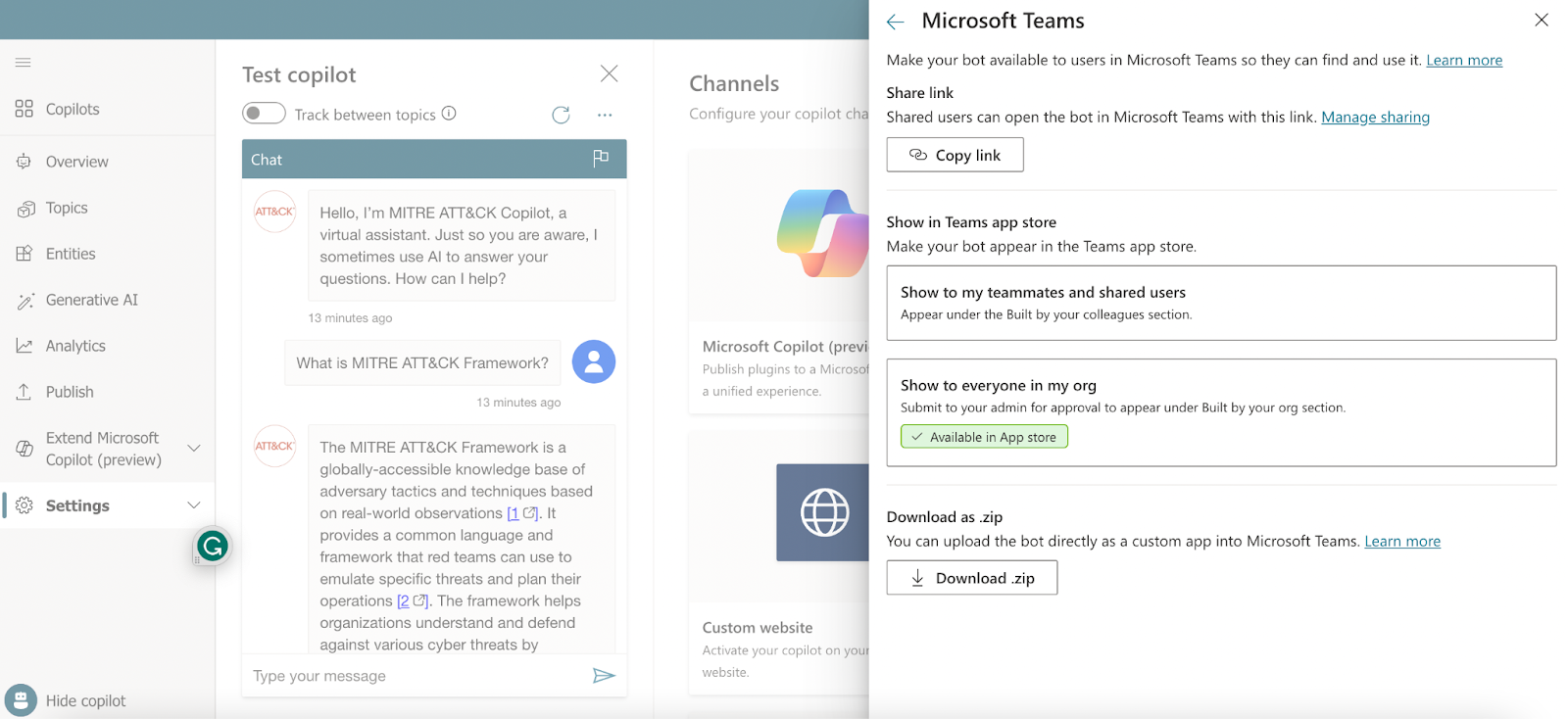The width and height of the screenshot is (1568, 719).
Task: Go back from Microsoft Teams panel
Action: point(896,22)
